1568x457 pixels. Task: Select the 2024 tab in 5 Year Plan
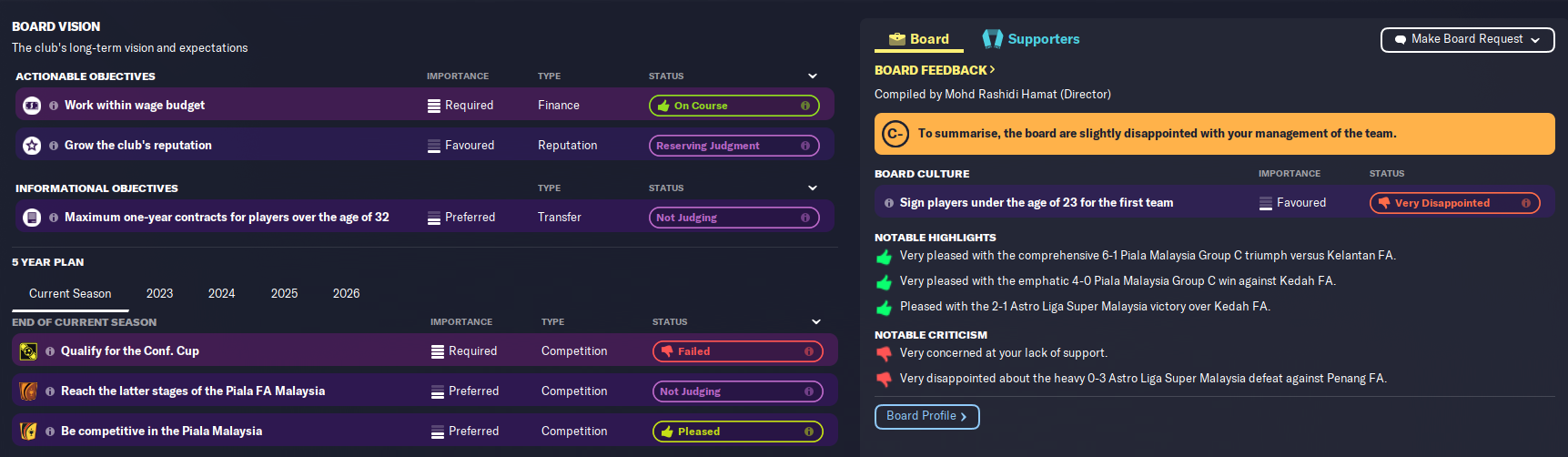click(221, 293)
